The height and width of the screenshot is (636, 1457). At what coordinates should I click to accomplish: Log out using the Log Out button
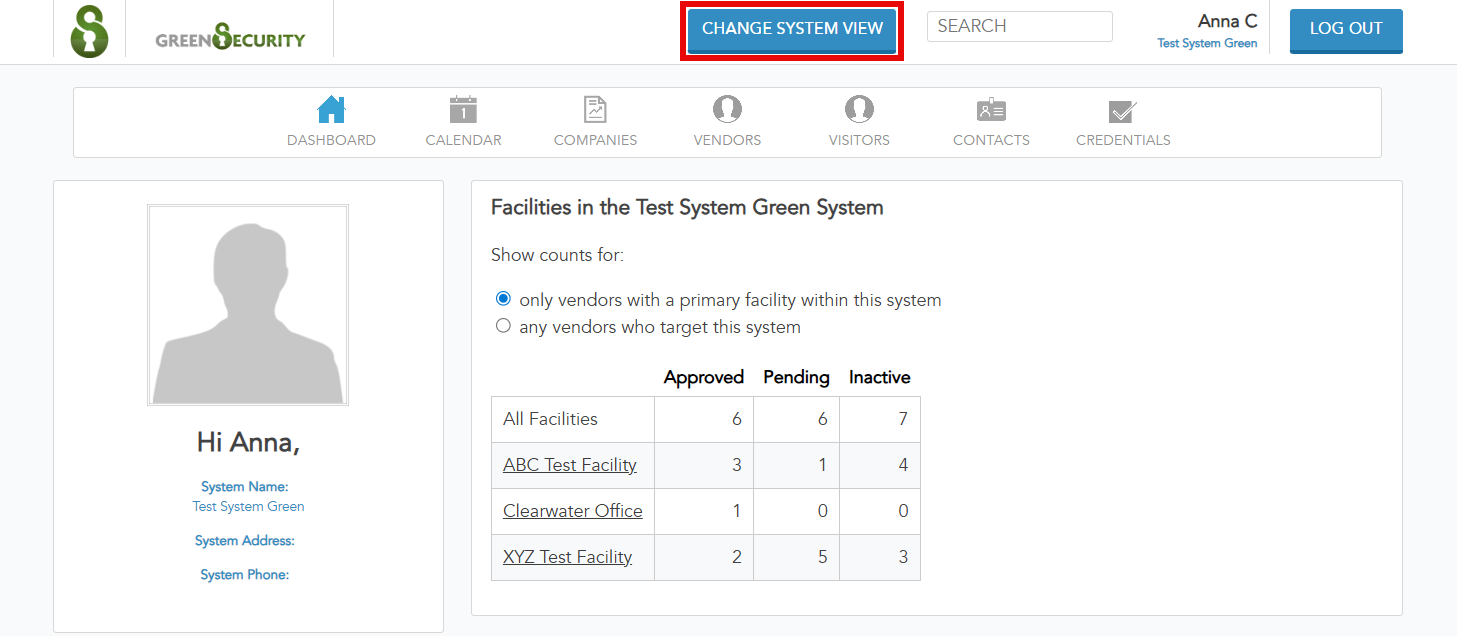click(x=1345, y=30)
